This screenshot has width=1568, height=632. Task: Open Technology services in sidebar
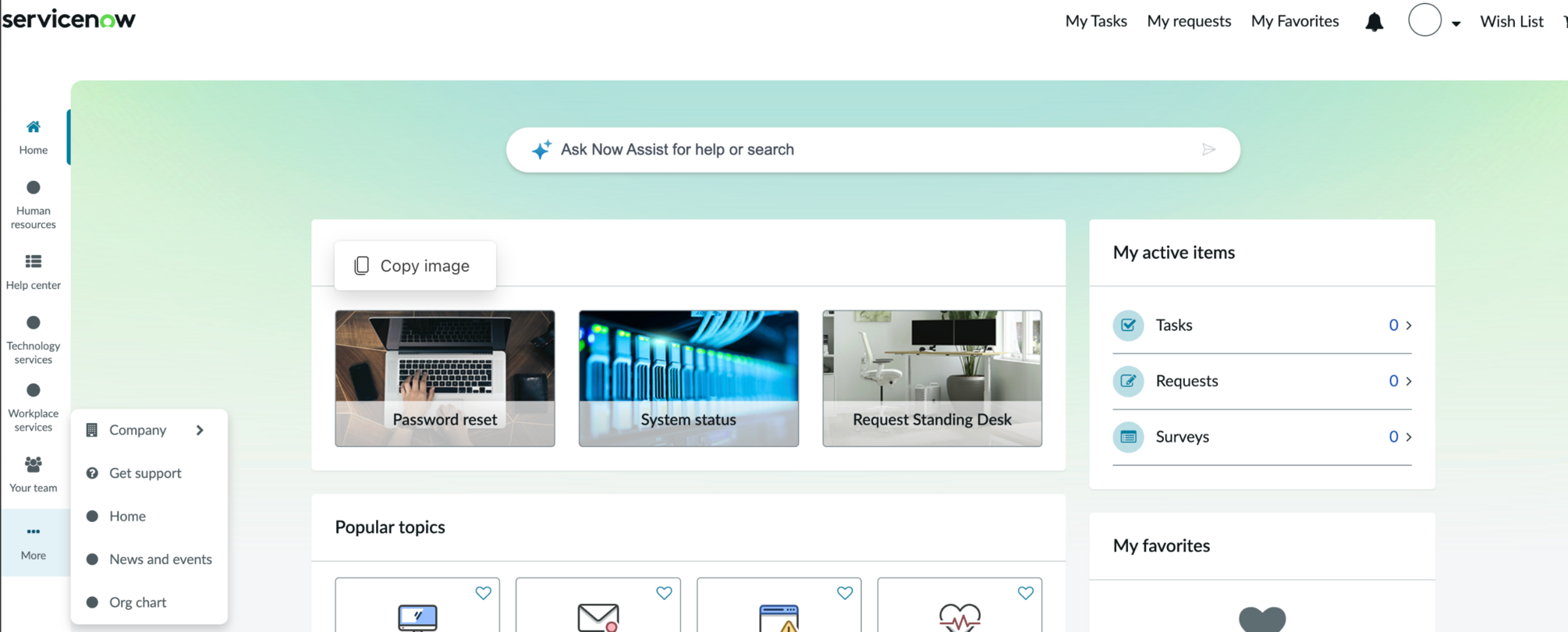(x=34, y=340)
